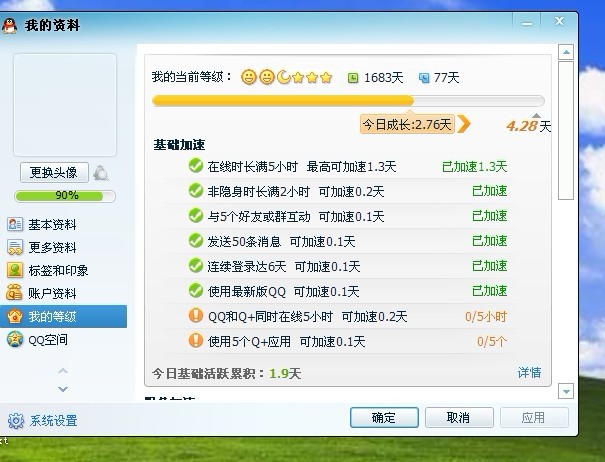The height and width of the screenshot is (462, 605).
Task: Click the 更换头像 button
Action: [x=54, y=173]
